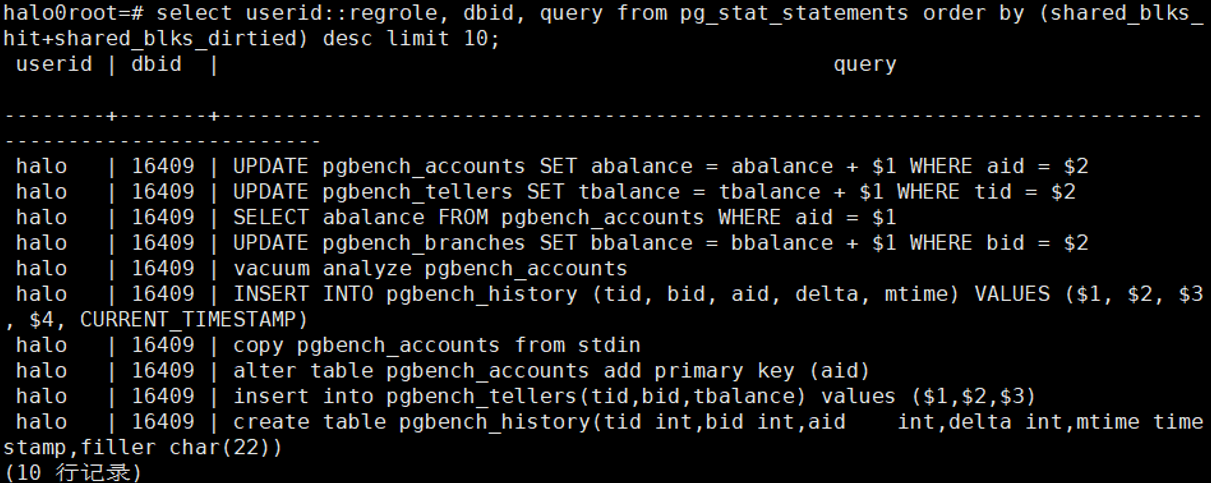Click the '(10 行记录)' row count footer
1211x483 pixels.
click(72, 472)
